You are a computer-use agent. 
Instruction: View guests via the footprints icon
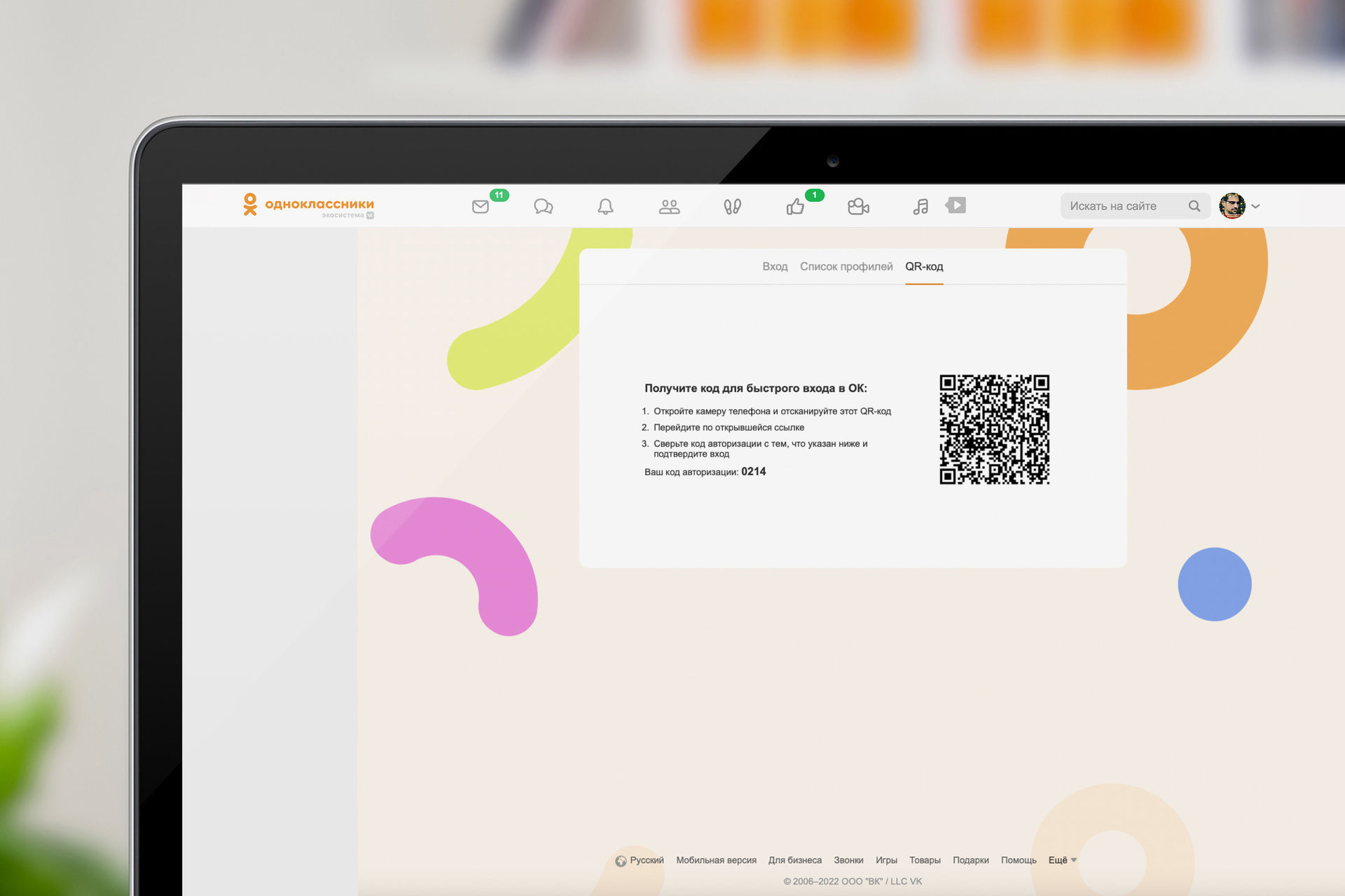[x=732, y=206]
